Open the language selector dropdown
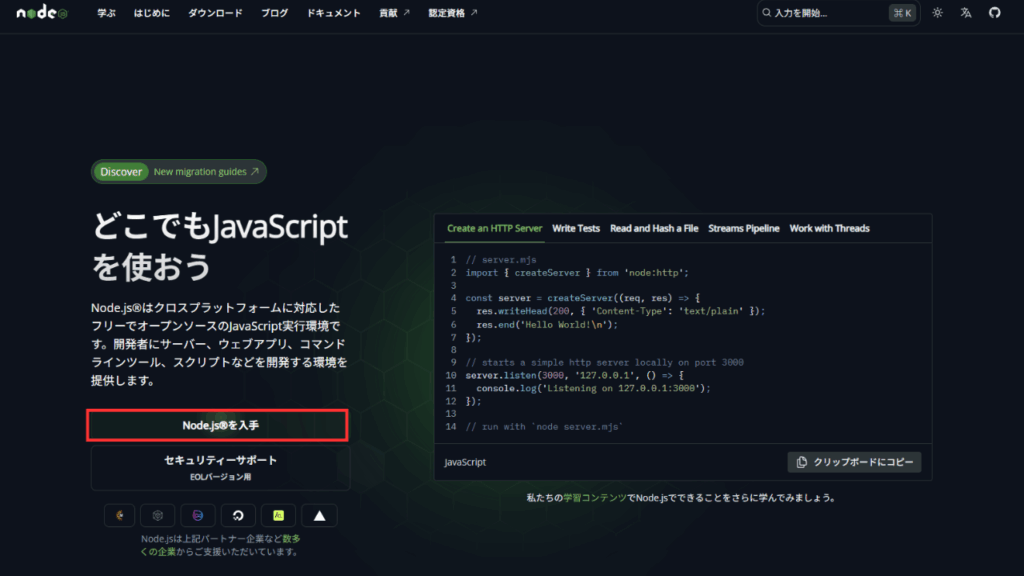This screenshot has width=1024, height=576. pos(965,13)
